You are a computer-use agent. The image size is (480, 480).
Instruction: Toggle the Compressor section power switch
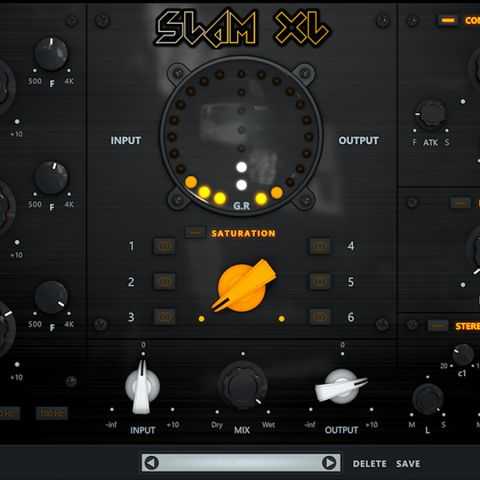coord(448,20)
